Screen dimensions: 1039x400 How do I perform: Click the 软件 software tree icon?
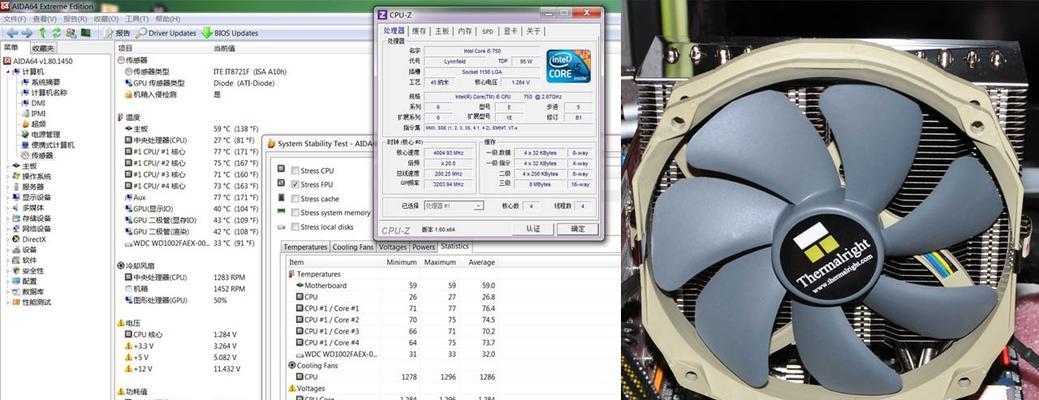(x=16, y=260)
